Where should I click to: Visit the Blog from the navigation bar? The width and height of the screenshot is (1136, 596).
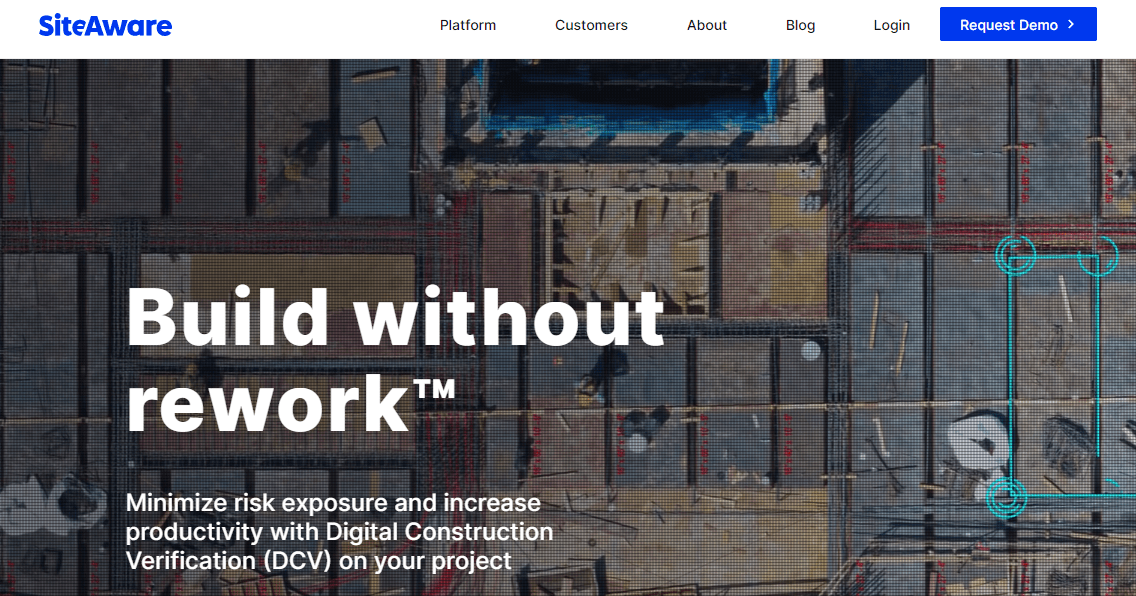800,25
